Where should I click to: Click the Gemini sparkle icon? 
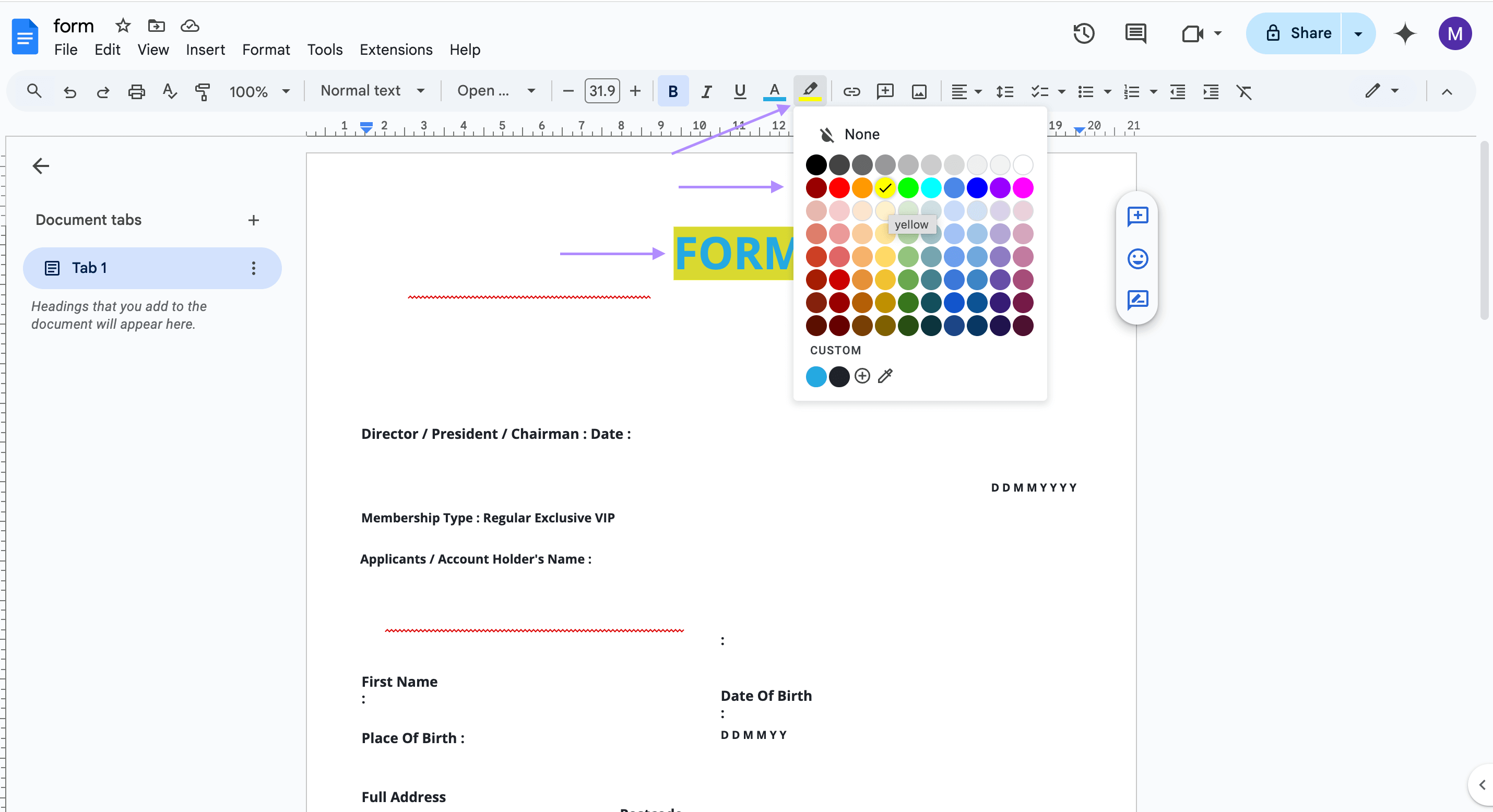1405,33
